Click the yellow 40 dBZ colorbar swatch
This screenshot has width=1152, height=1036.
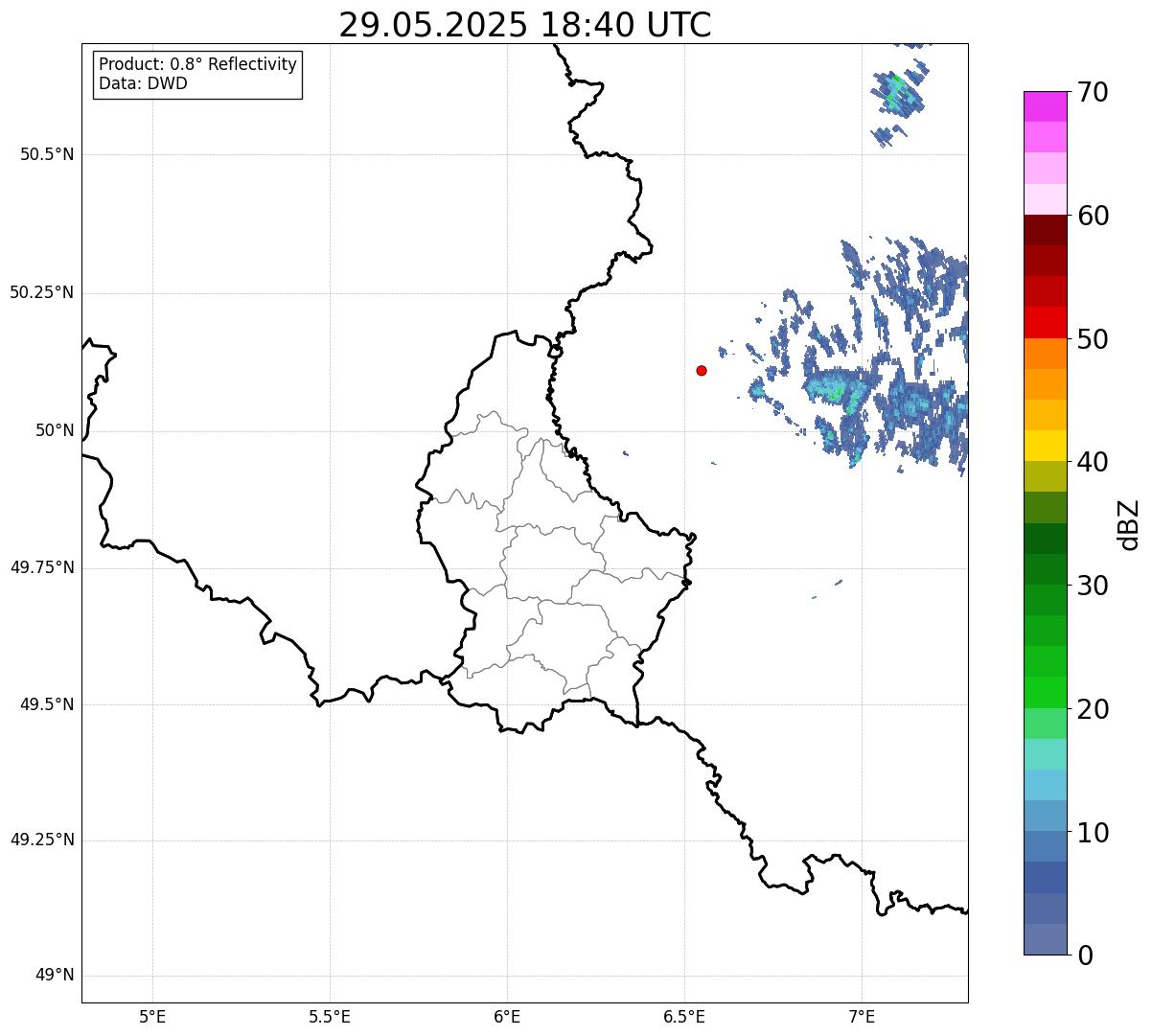[1045, 446]
